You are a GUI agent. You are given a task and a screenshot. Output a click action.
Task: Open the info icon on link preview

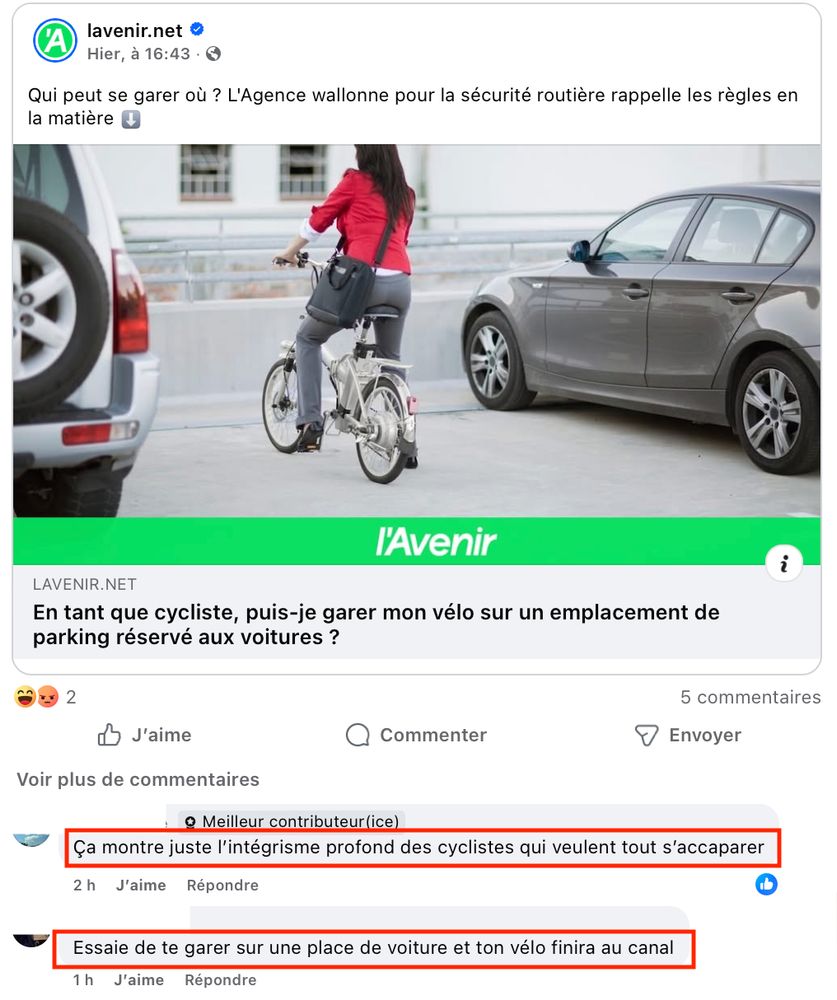coord(783,563)
